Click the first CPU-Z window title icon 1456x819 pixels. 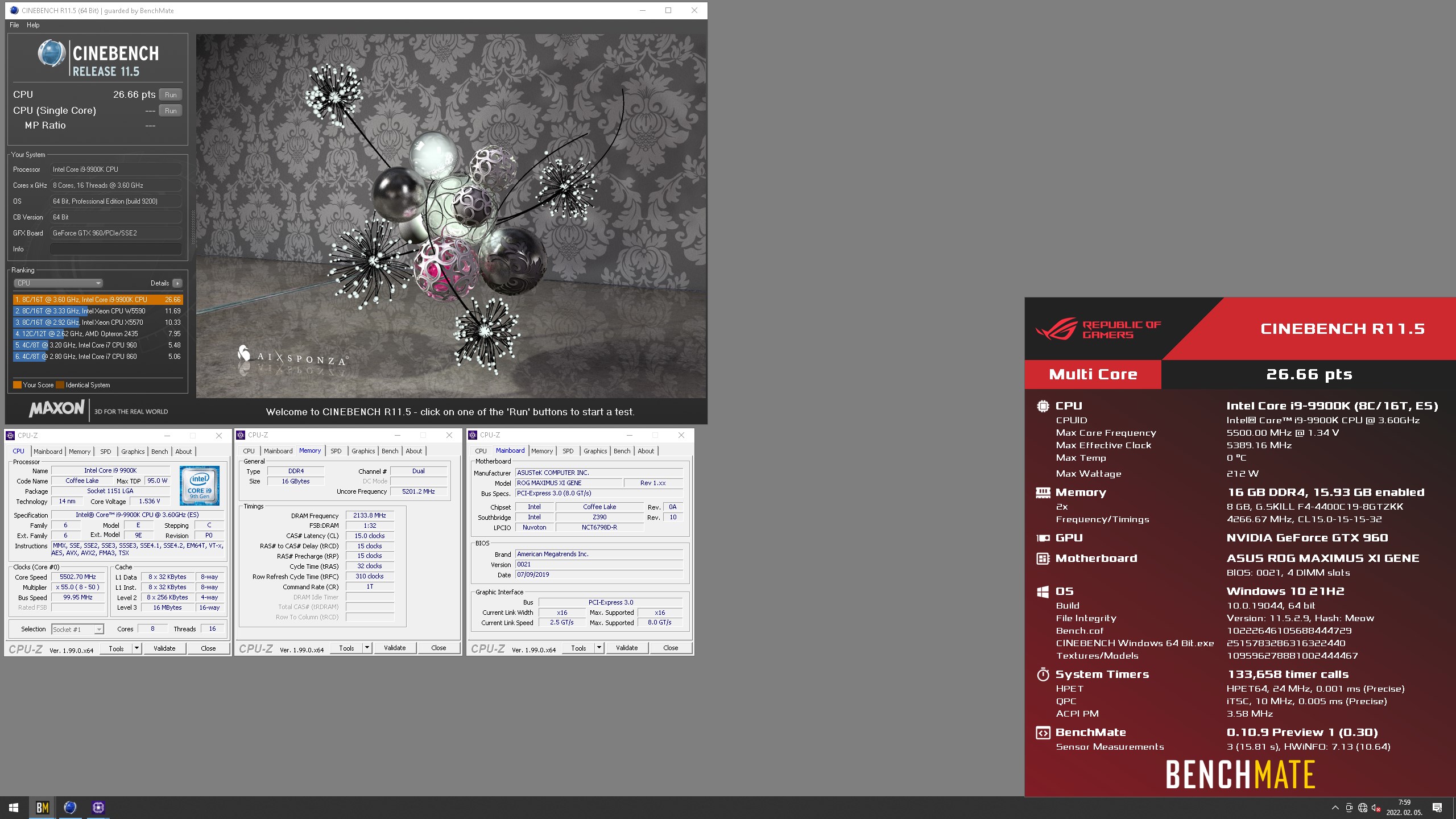pos(10,436)
